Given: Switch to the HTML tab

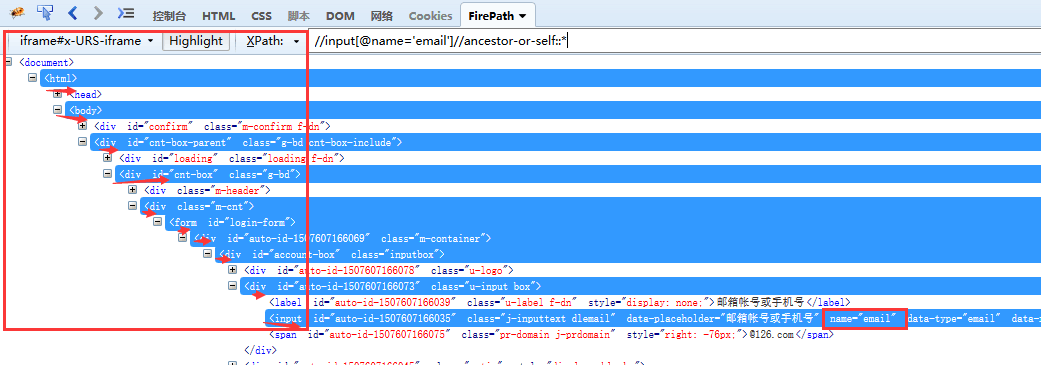Looking at the screenshot, I should click(x=218, y=15).
